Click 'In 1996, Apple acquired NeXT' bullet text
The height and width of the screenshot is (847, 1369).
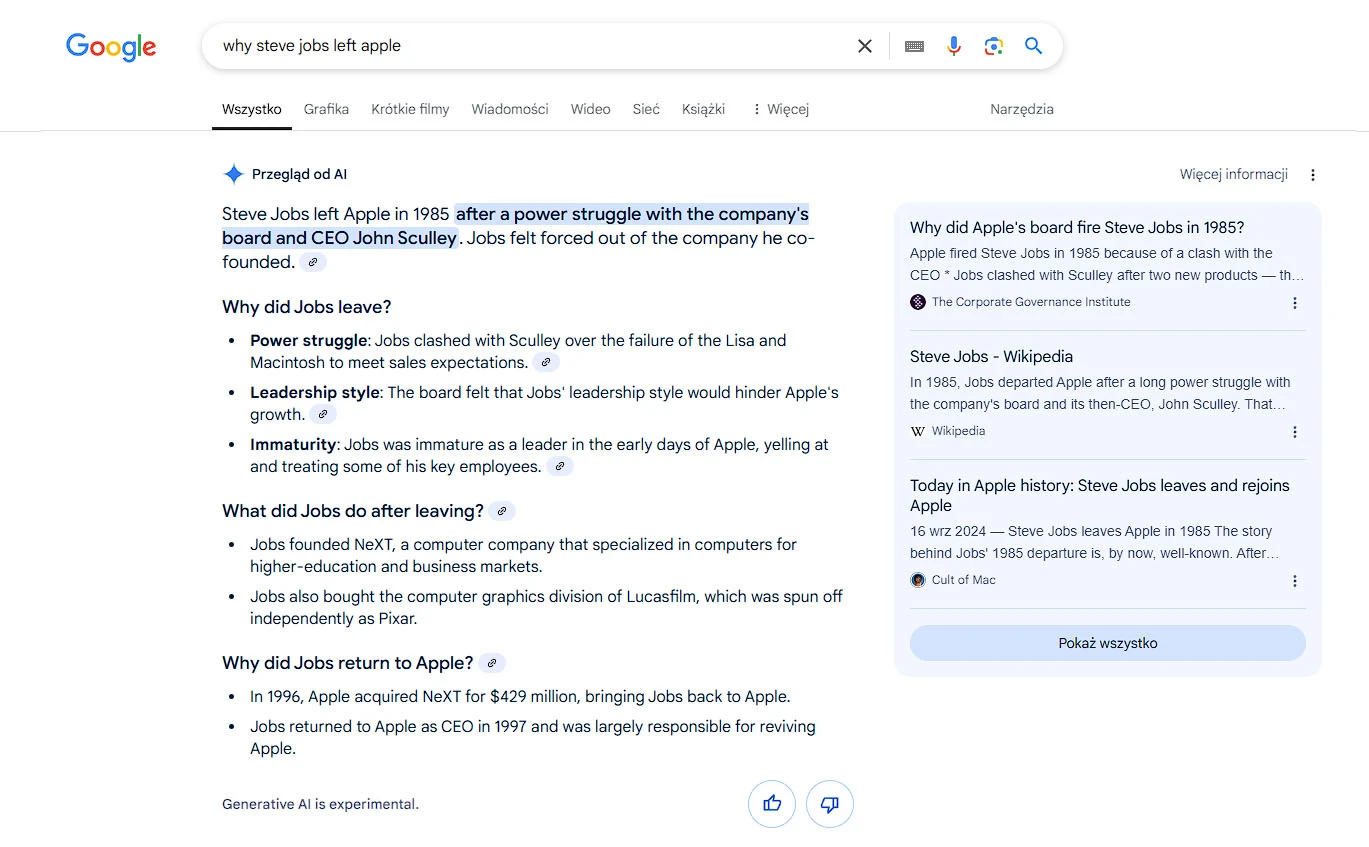click(520, 696)
